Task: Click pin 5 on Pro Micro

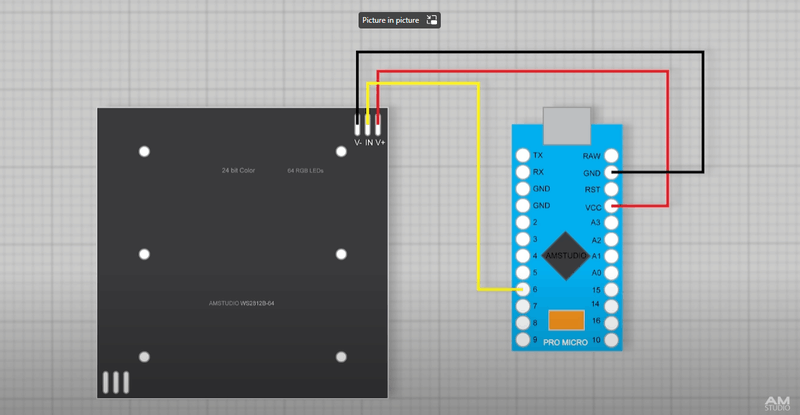Action: click(x=522, y=273)
